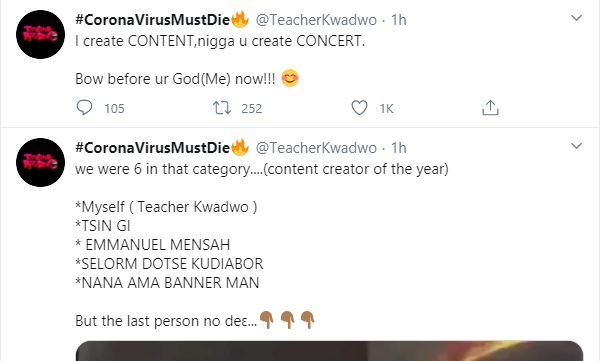Visit @TeacherKwadwo handle in first tweet

click(316, 20)
